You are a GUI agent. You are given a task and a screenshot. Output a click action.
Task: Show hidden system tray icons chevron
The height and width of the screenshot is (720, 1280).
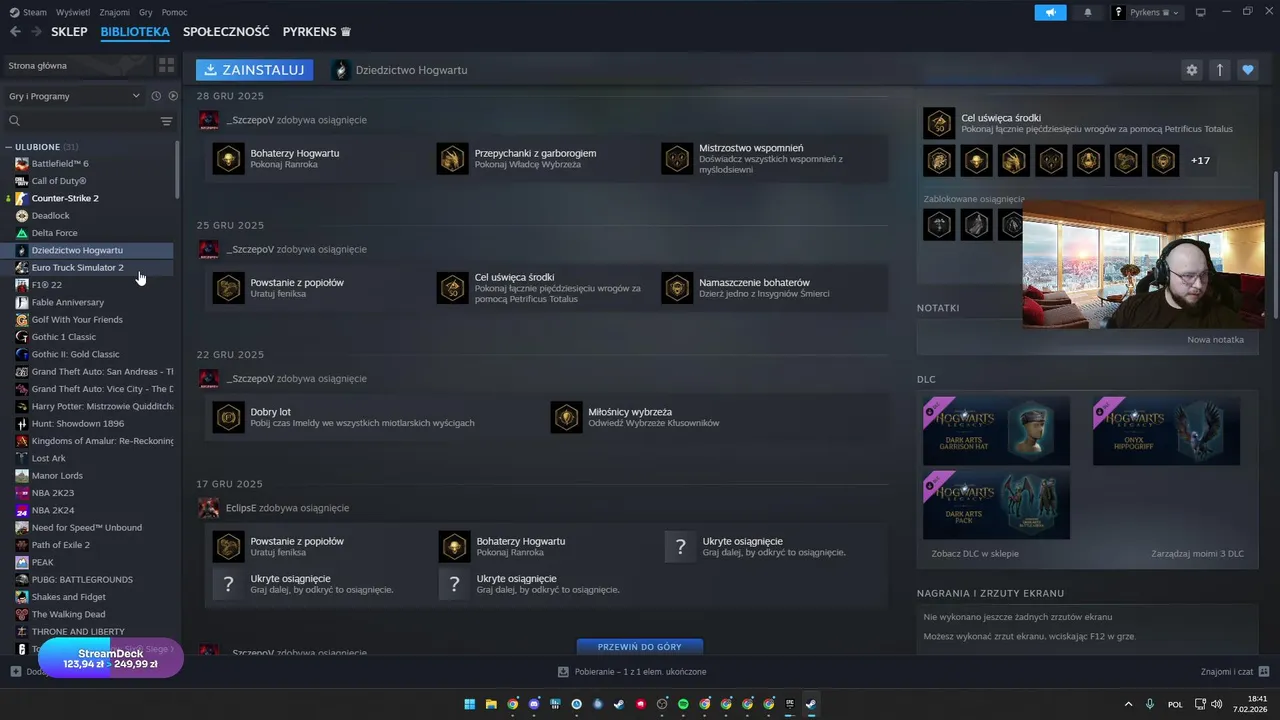click(x=1129, y=704)
